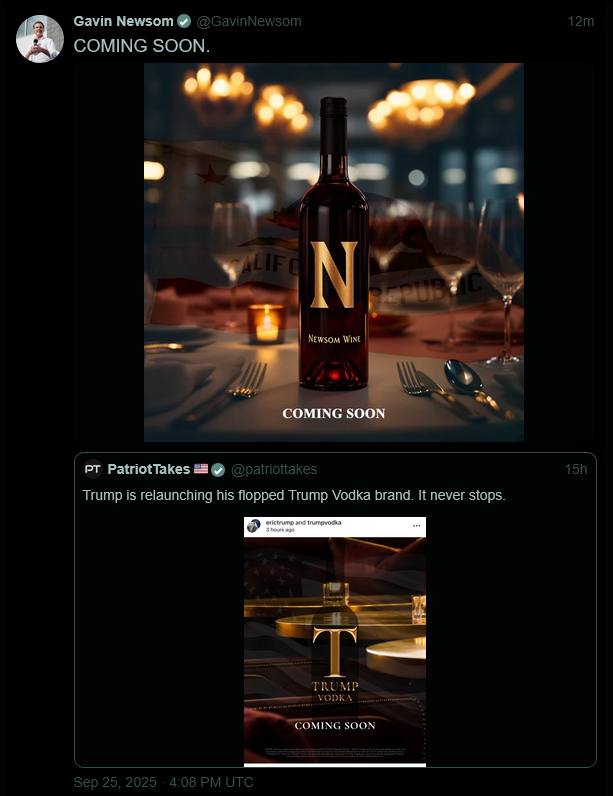Viewport: 613px width, 796px height.
Task: Open the Gavin Newsom display name link
Action: click(123, 21)
